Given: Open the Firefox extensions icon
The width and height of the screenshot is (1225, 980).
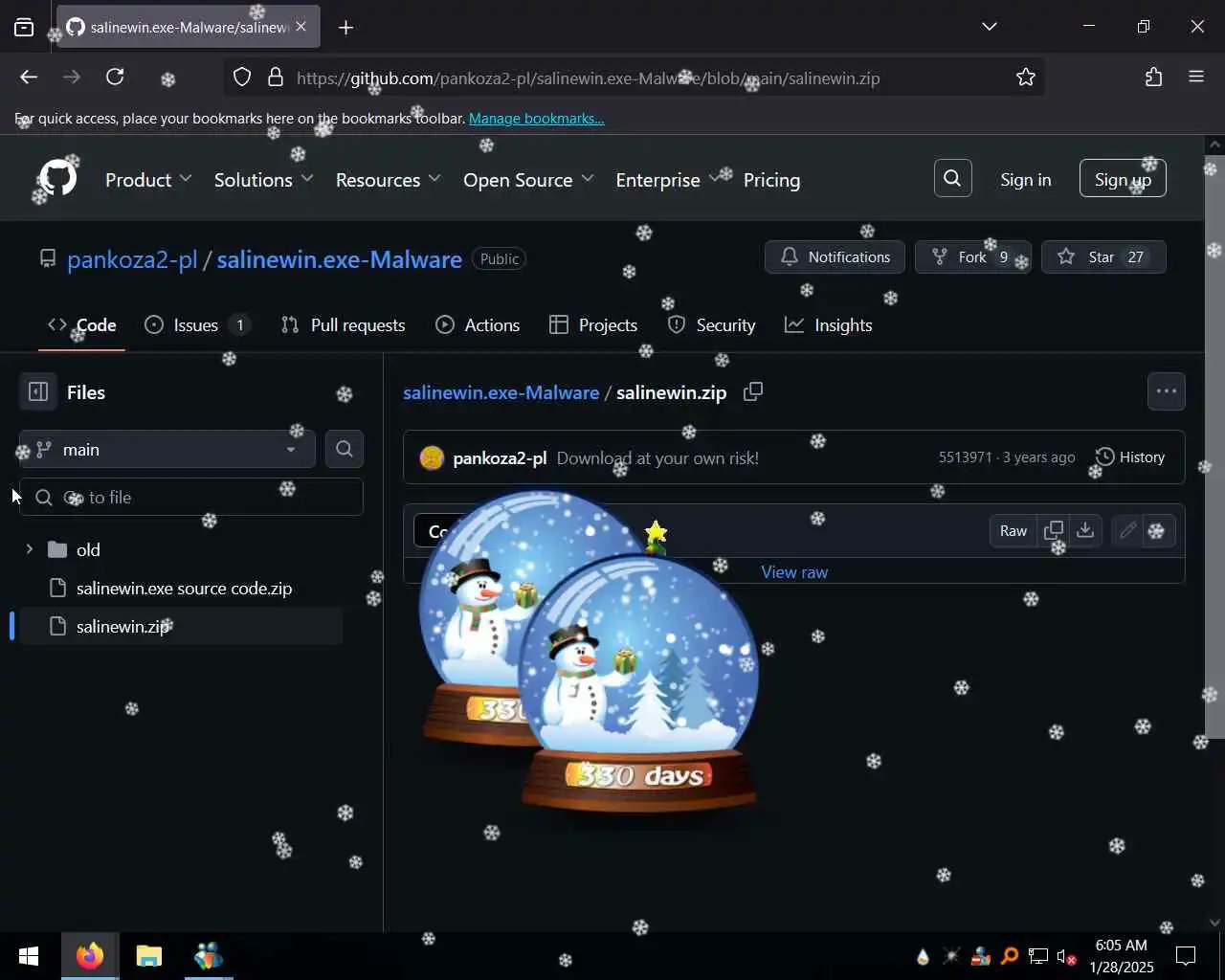Looking at the screenshot, I should click(x=1153, y=78).
